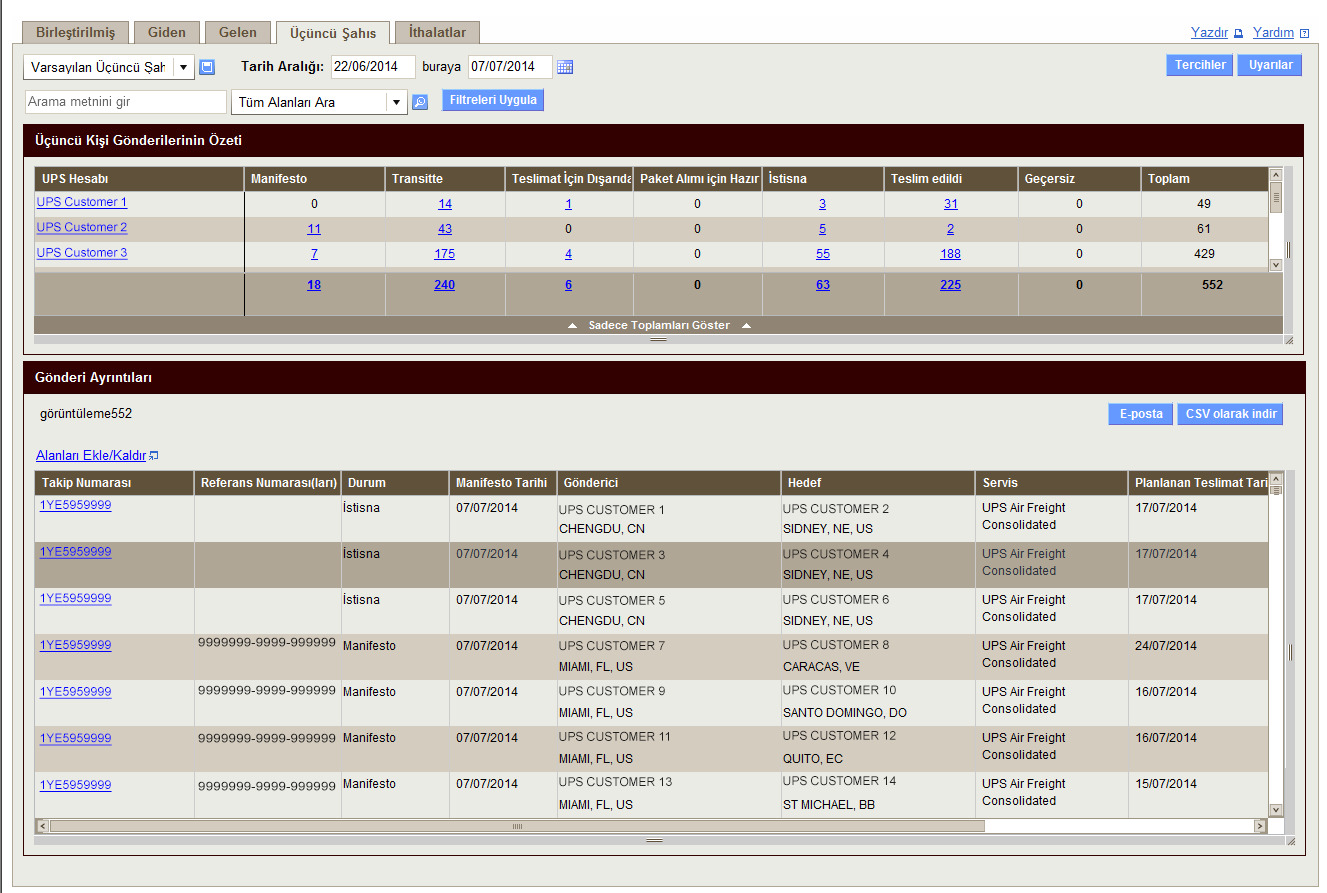
Task: Apply filters with Filtreleri Uygula
Action: (x=493, y=100)
